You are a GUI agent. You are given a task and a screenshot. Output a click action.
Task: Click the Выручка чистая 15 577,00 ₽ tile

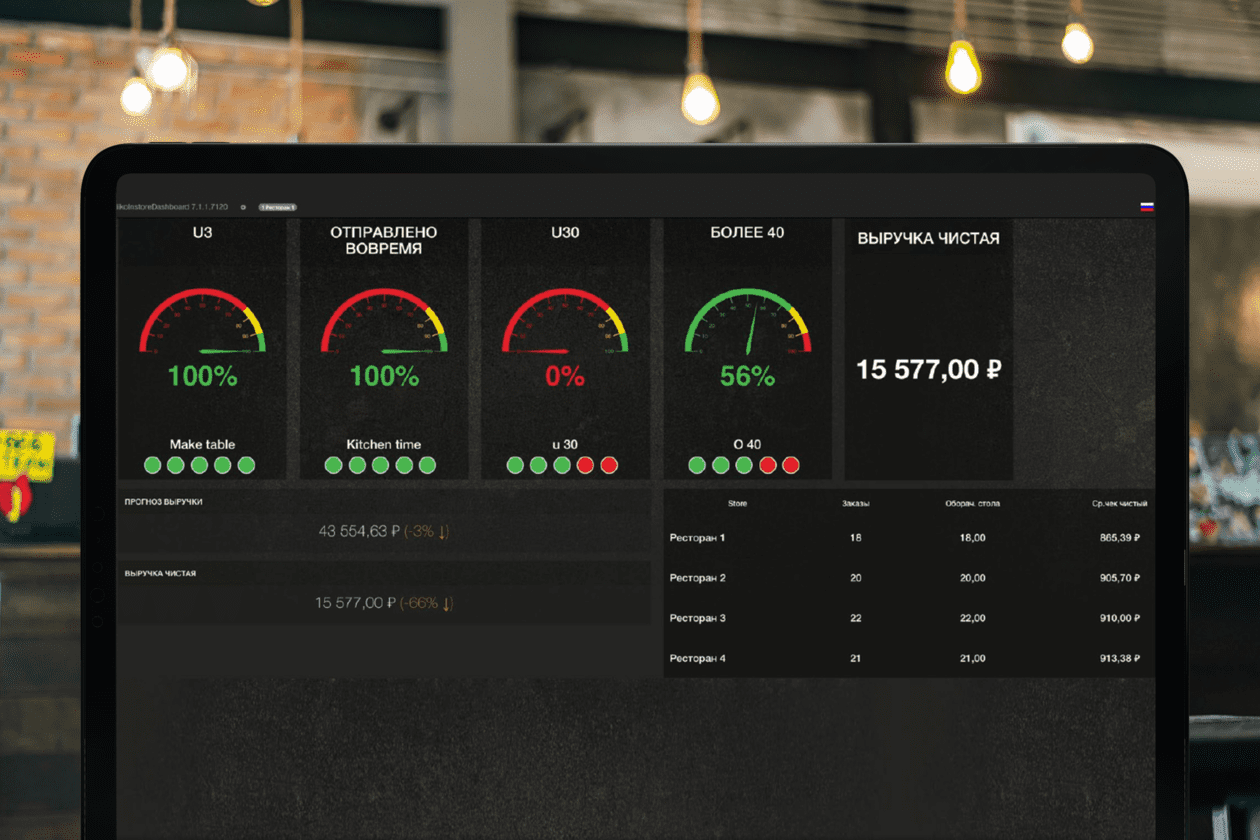[929, 349]
